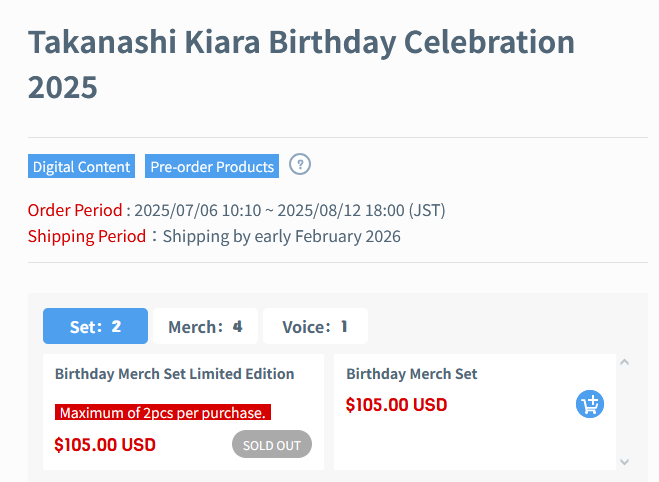Open the Voice: 1 tab
The width and height of the screenshot is (659, 482).
click(x=315, y=326)
